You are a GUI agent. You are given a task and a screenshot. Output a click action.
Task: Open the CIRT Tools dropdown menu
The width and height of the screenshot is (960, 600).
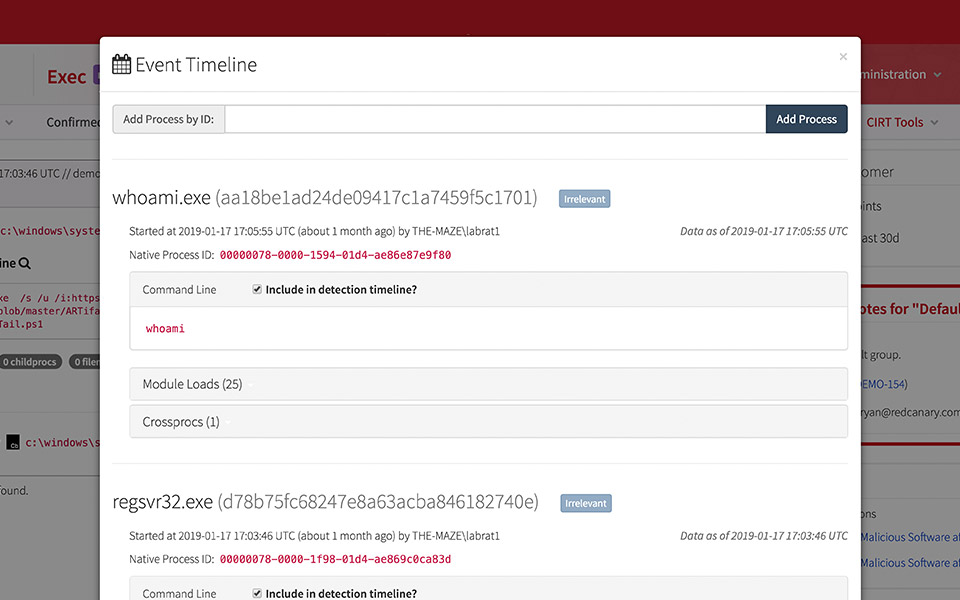[x=902, y=122]
